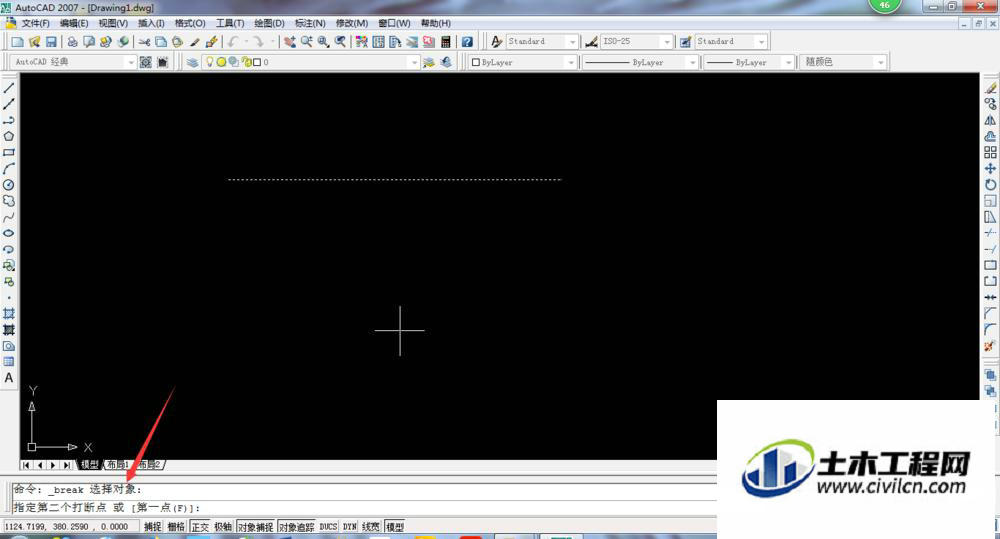Open the Help question mark icon
Viewport: 1000px width, 539px height.
pyautogui.click(x=467, y=41)
